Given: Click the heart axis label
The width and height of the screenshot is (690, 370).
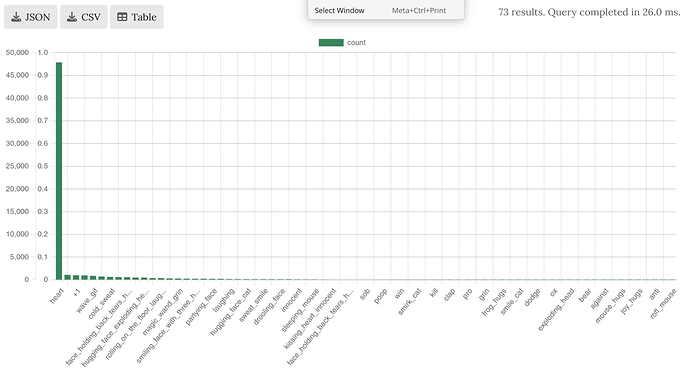Looking at the screenshot, I should 57,296.
